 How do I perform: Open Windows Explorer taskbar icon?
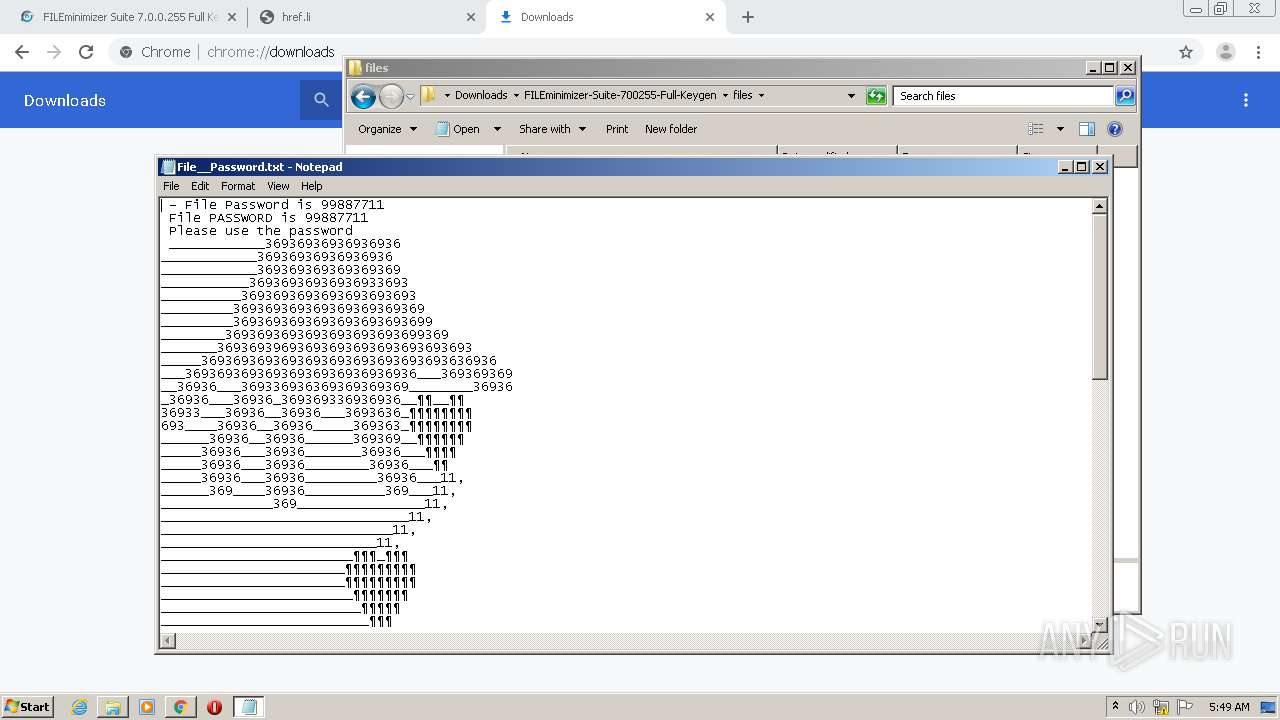click(113, 707)
